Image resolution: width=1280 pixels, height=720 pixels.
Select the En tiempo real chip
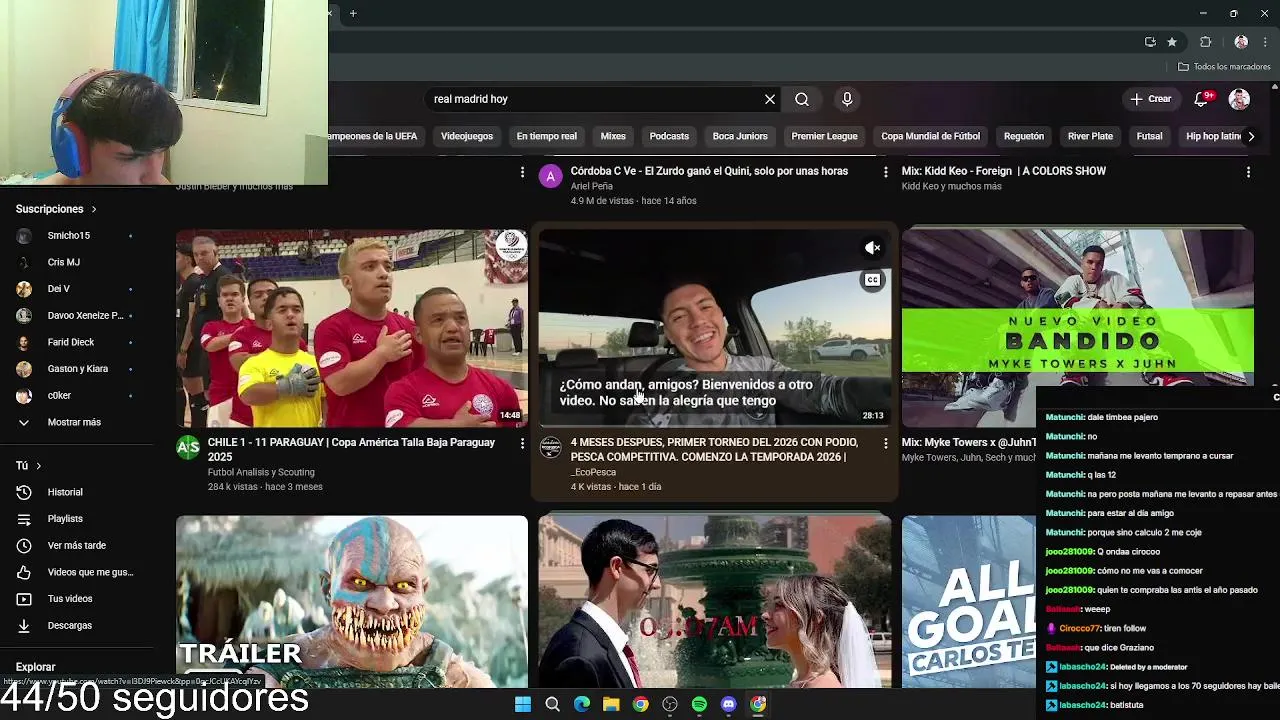(x=546, y=136)
